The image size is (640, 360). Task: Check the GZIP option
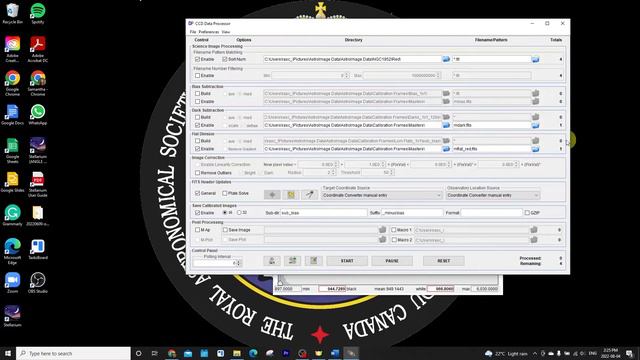(527, 213)
